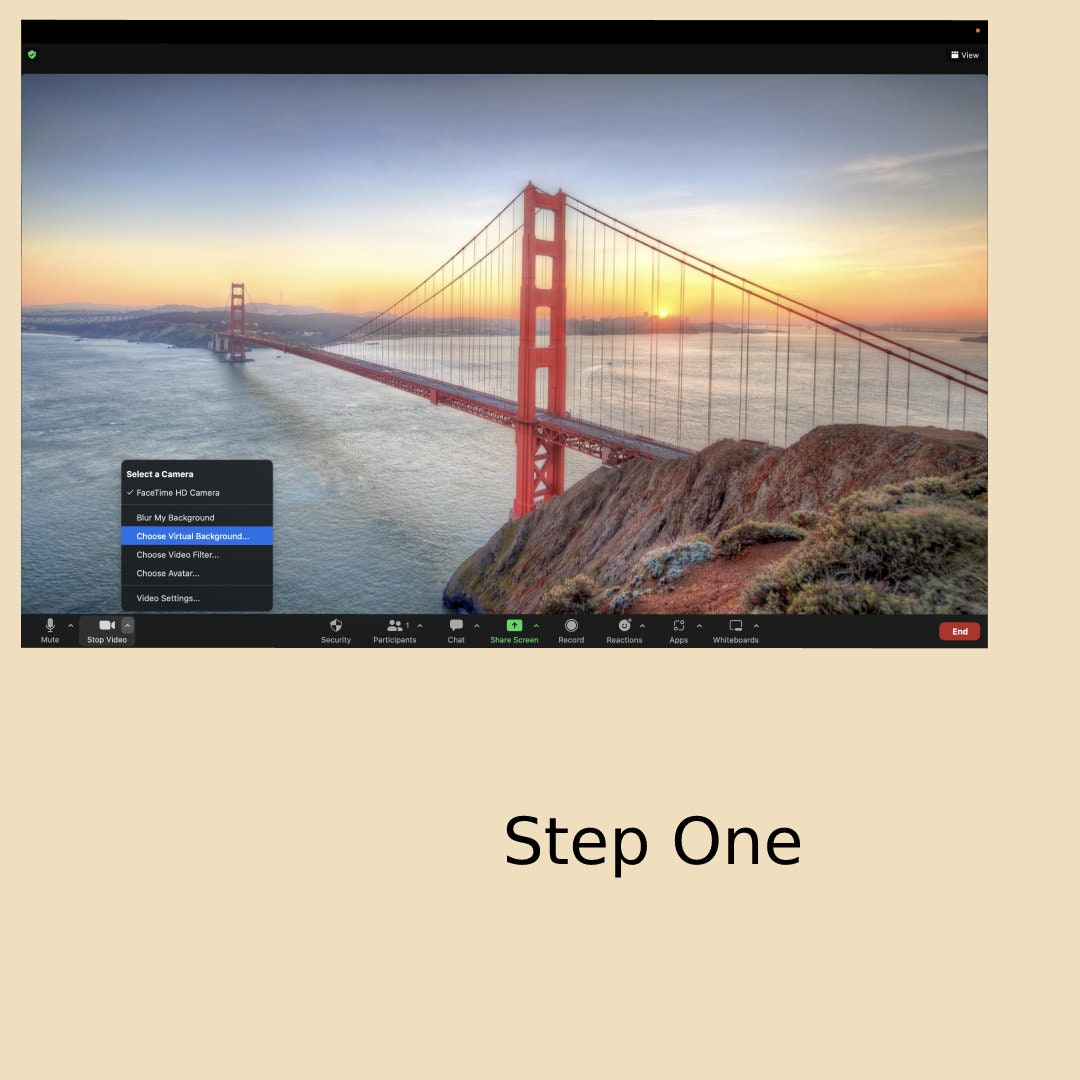Image resolution: width=1080 pixels, height=1080 pixels.
Task: Start recording the meeting
Action: 570,631
